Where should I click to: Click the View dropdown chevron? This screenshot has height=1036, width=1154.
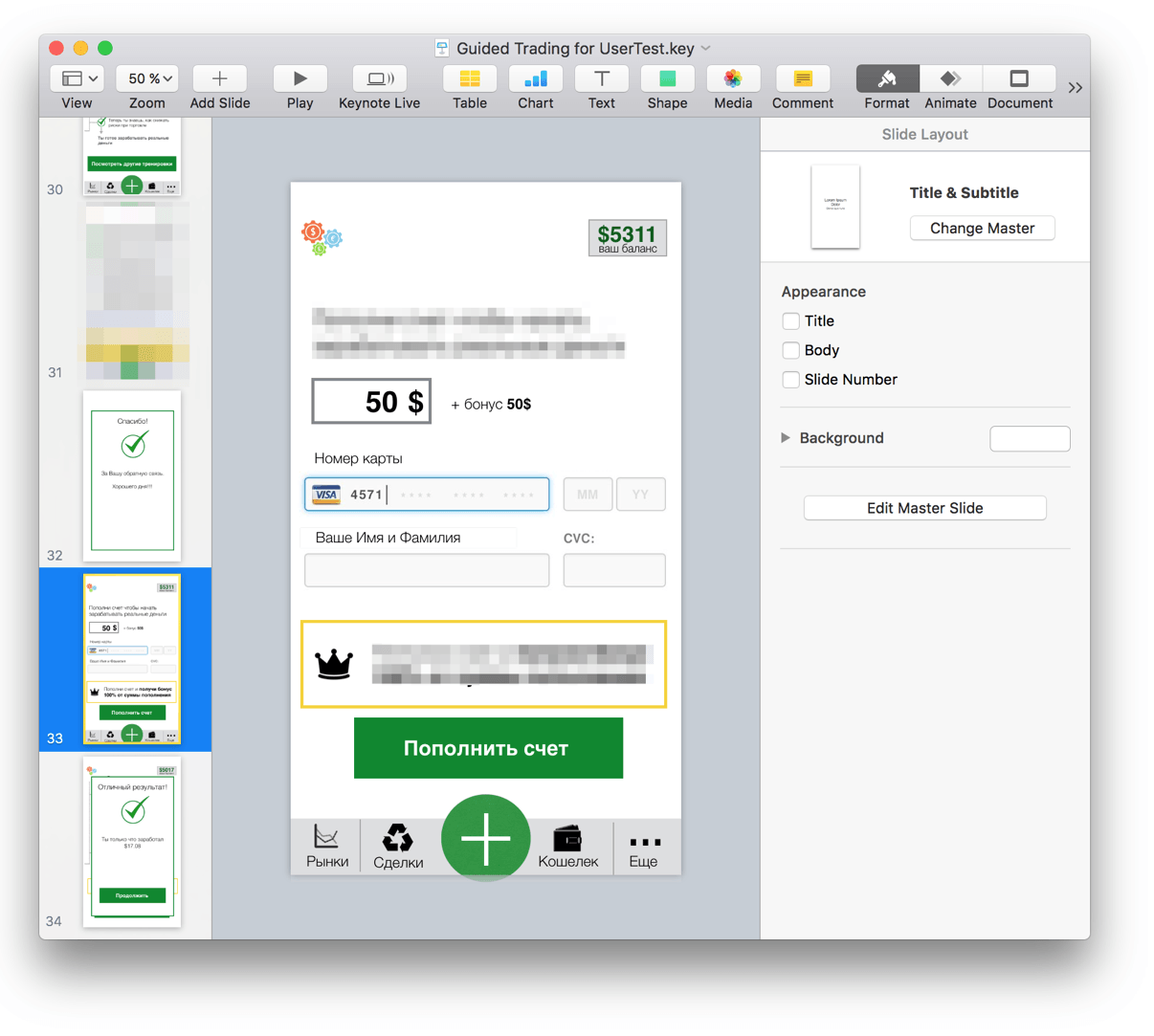click(93, 78)
